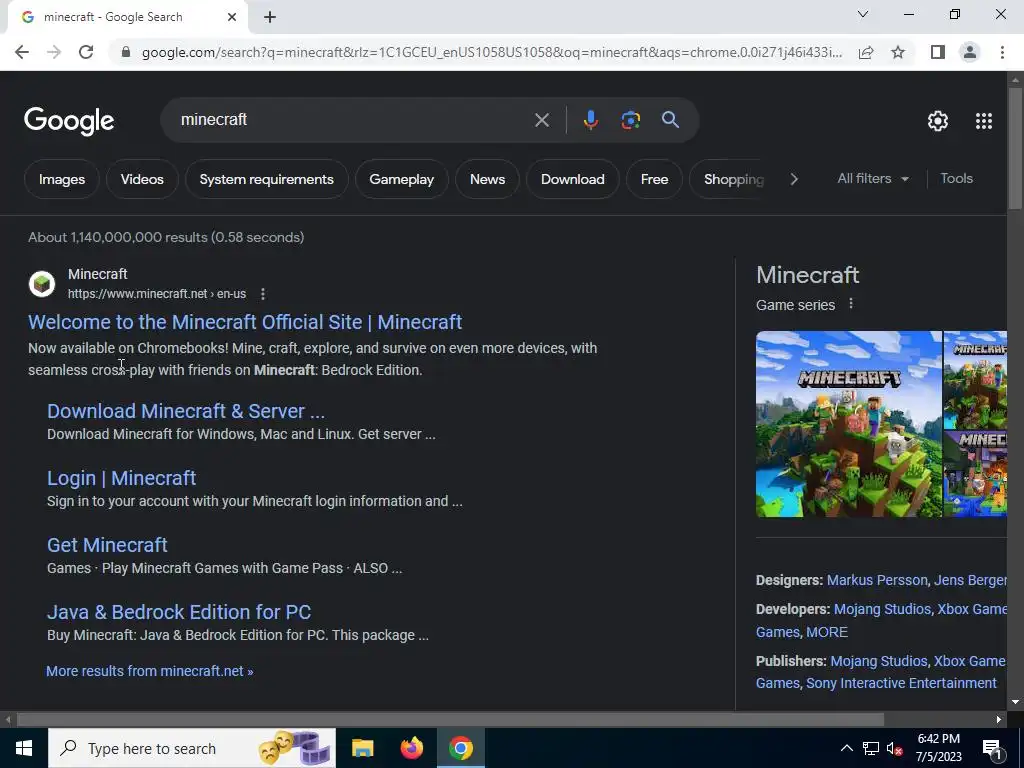Viewport: 1024px width, 768px height.
Task: Select the Images filter chip
Action: 62,180
